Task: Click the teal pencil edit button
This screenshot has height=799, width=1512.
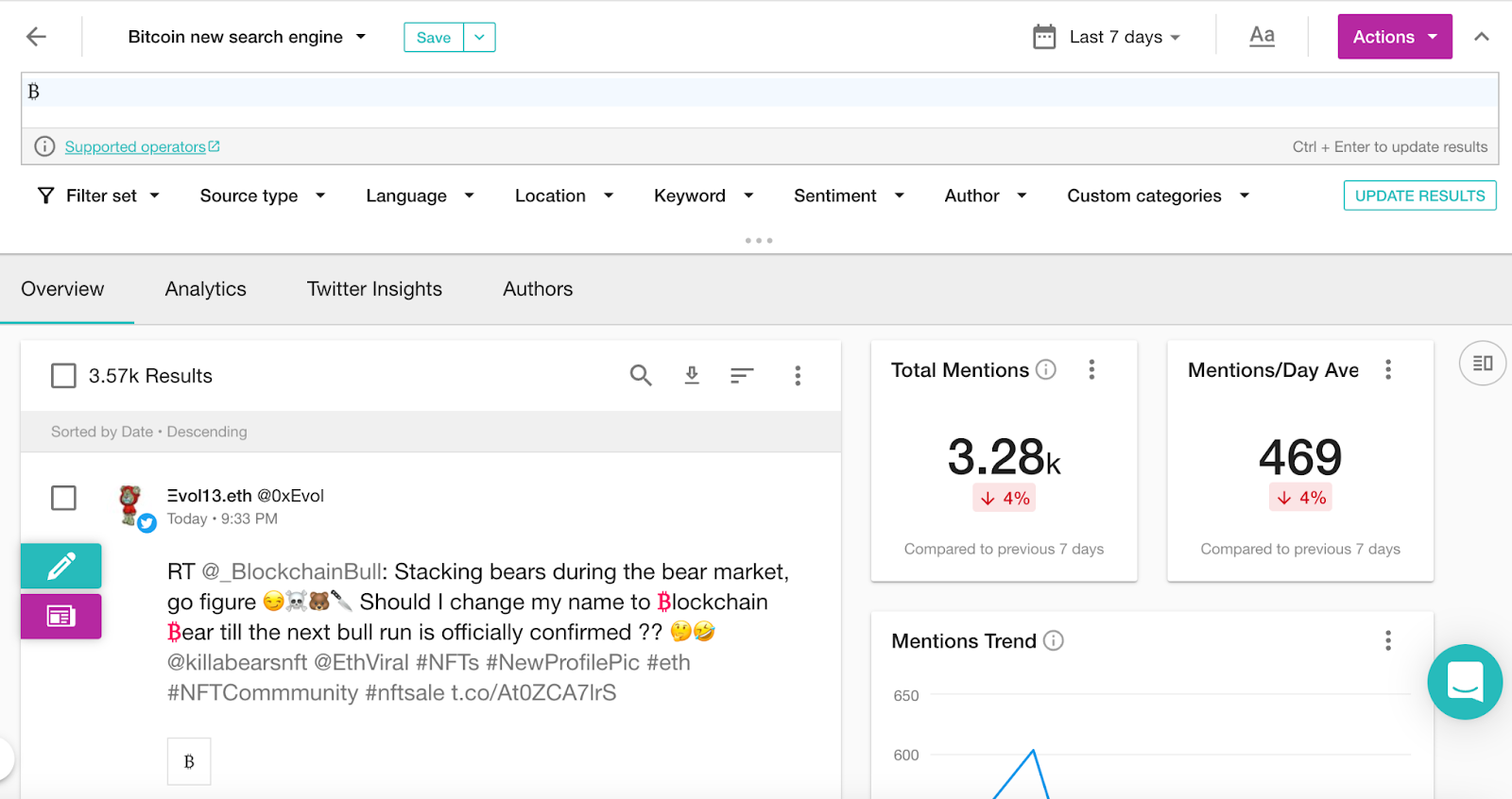Action: 61,566
